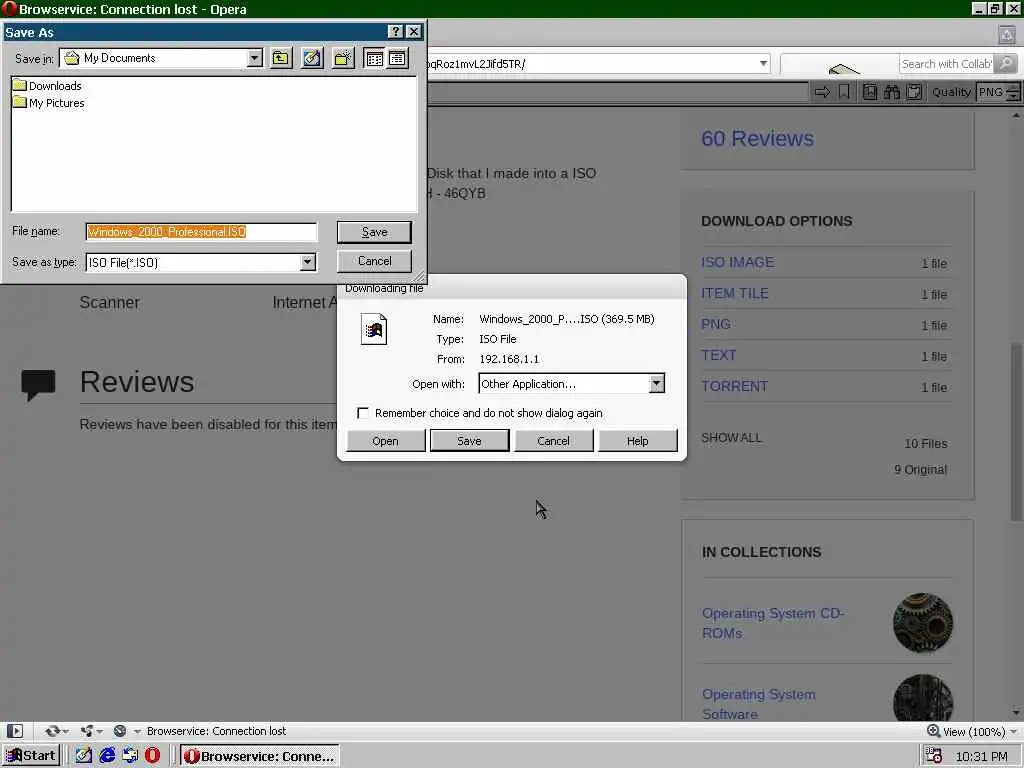Open the PNG download link
This screenshot has height=768, width=1024.
point(716,324)
